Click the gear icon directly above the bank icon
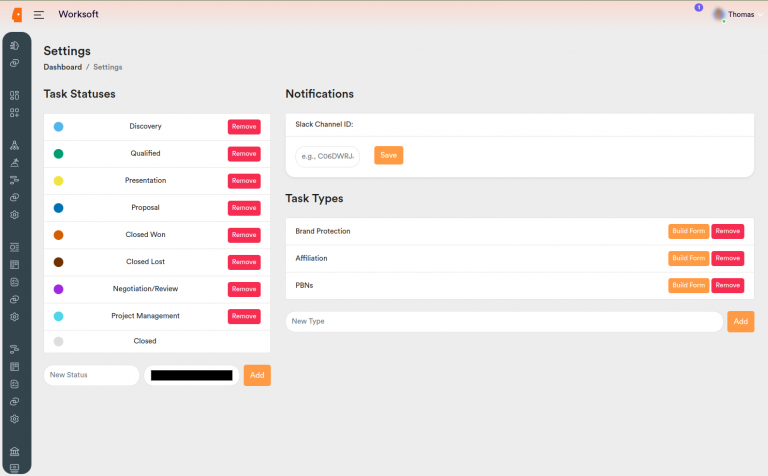The image size is (768, 476). tap(15, 419)
